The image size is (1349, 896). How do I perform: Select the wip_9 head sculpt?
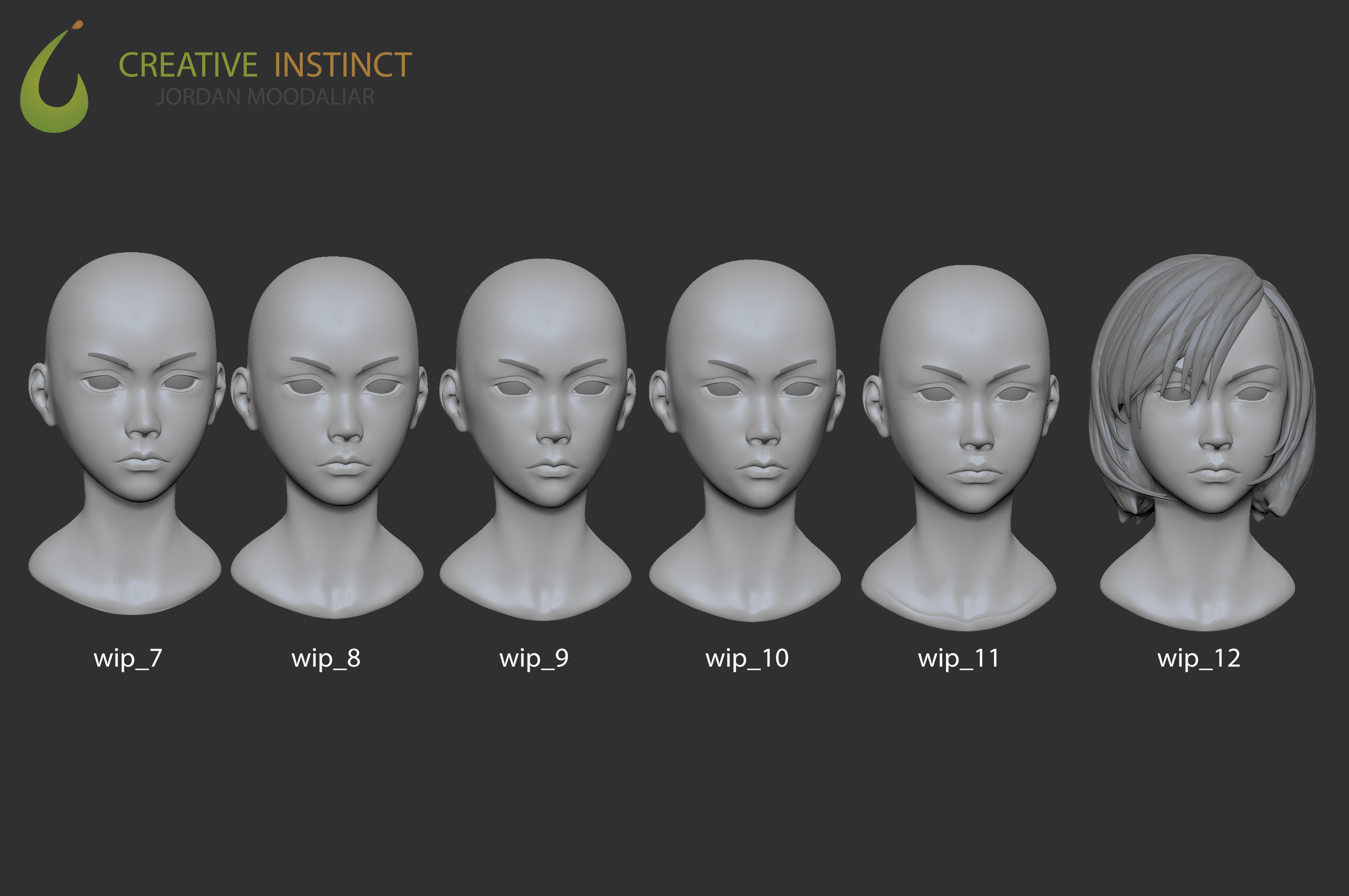click(538, 440)
